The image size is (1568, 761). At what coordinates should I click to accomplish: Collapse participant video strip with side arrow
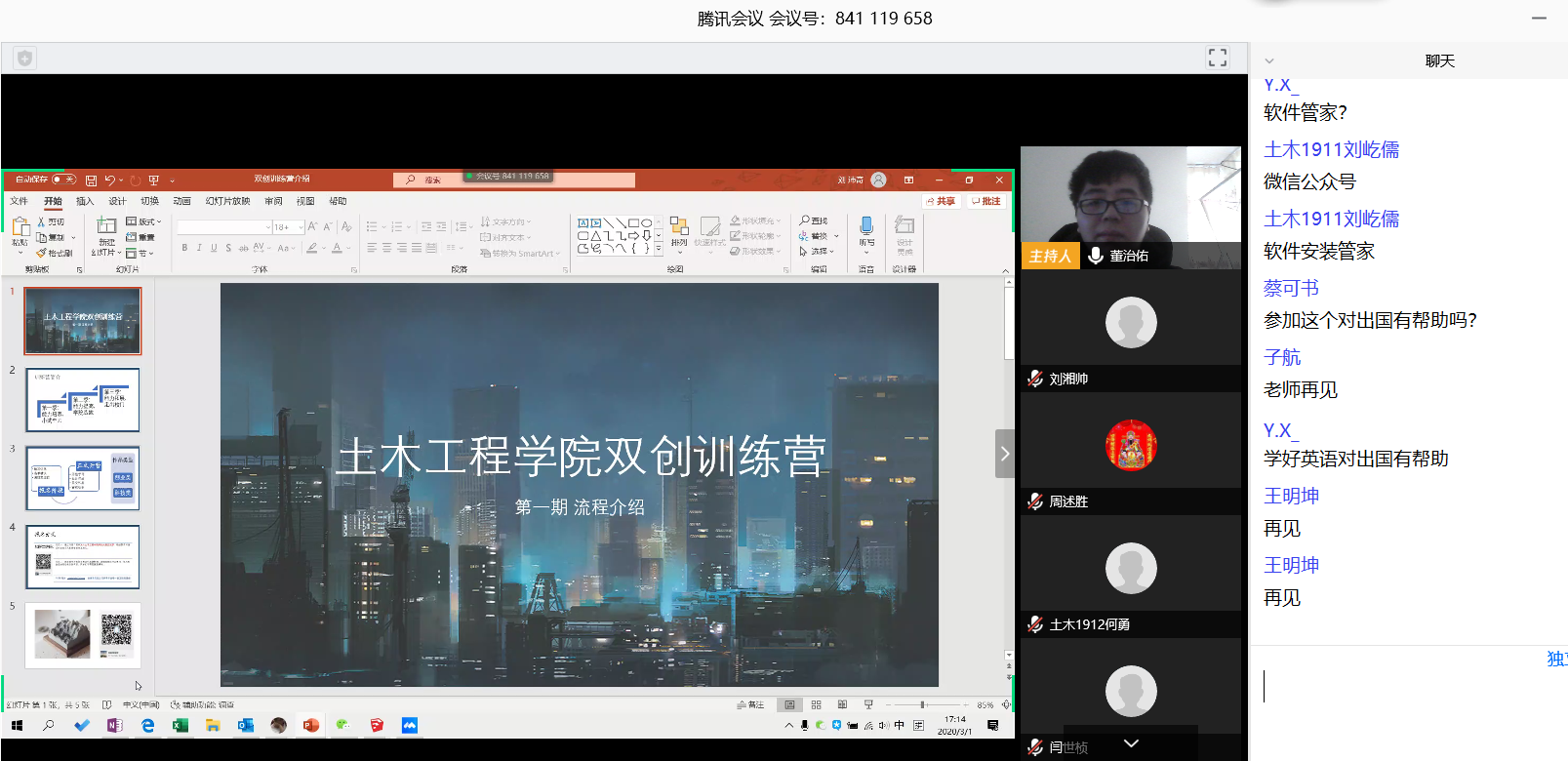pos(1004,454)
